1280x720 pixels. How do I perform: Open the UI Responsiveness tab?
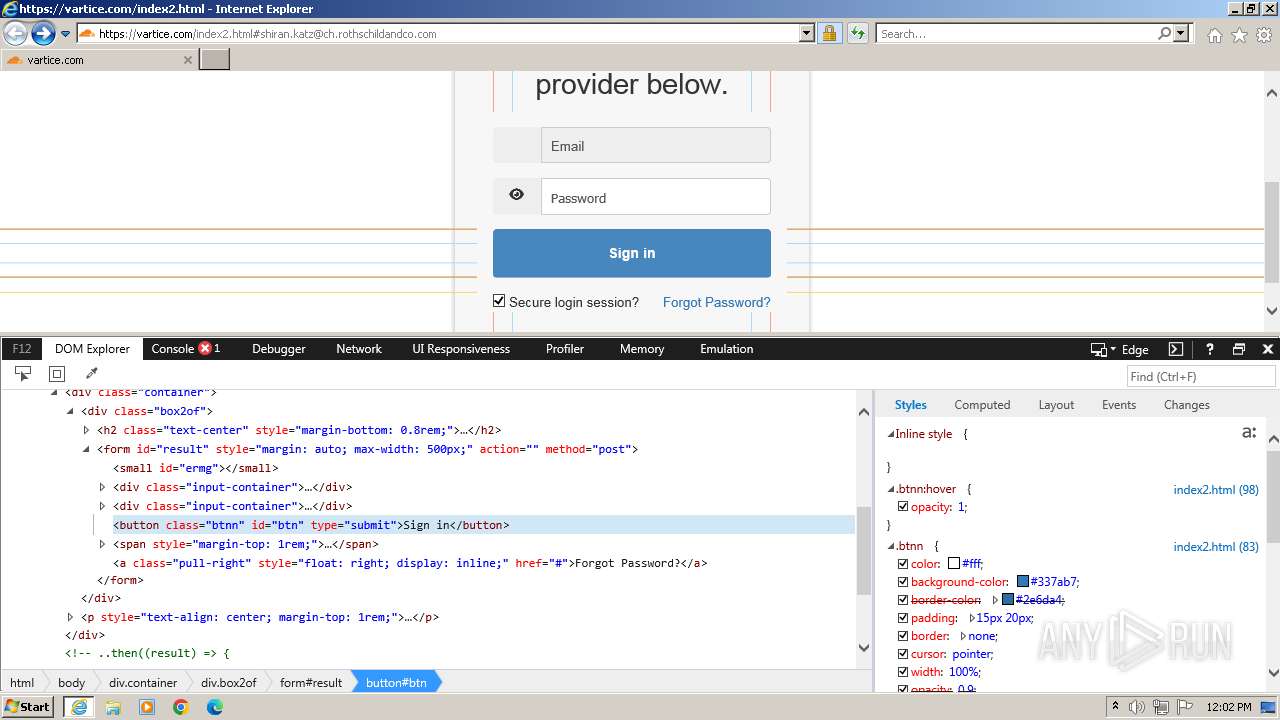[461, 349]
